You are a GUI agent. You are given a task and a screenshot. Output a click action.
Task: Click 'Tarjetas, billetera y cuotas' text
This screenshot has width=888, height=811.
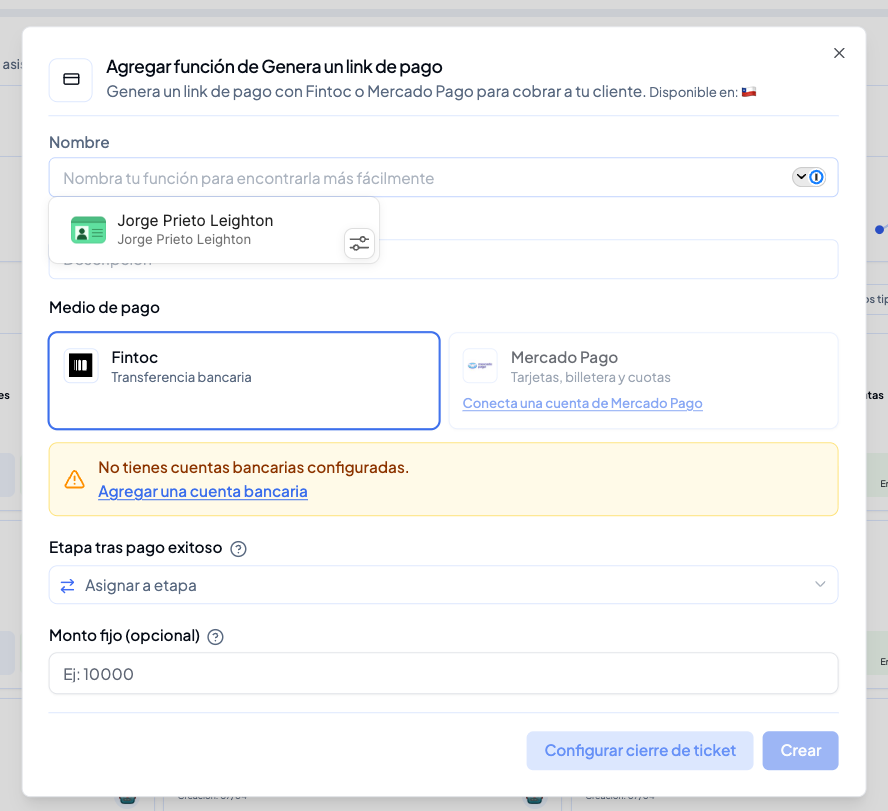coord(590,377)
